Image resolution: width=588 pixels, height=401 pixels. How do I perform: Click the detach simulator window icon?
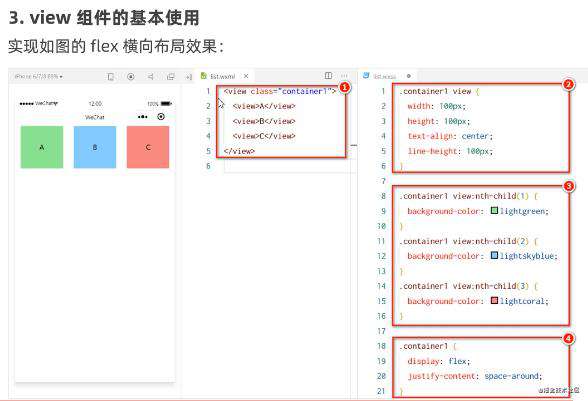tap(171, 77)
